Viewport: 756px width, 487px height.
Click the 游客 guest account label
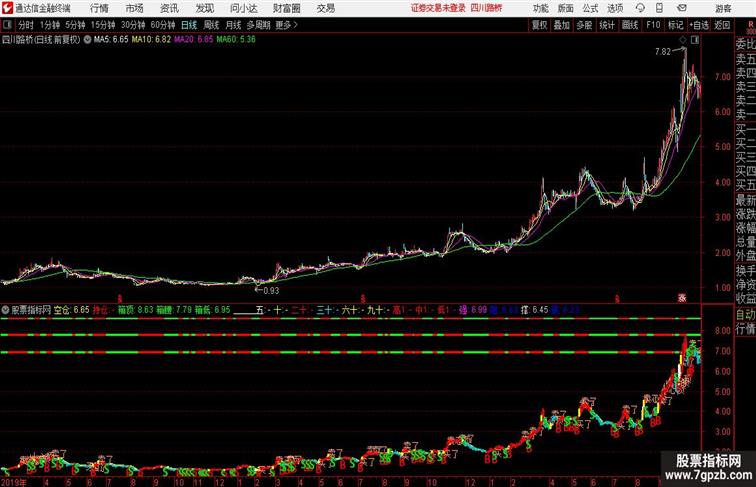tap(723, 8)
